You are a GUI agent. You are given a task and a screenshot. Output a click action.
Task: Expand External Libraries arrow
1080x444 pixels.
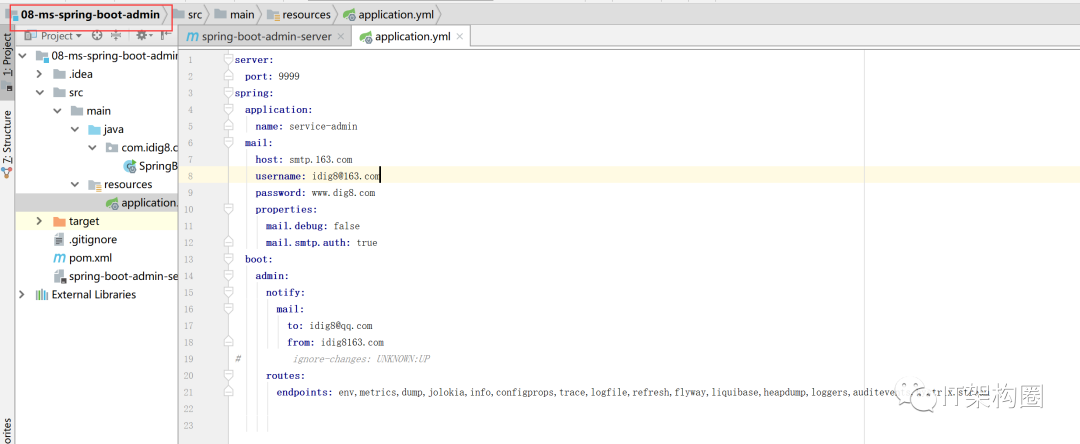23,295
